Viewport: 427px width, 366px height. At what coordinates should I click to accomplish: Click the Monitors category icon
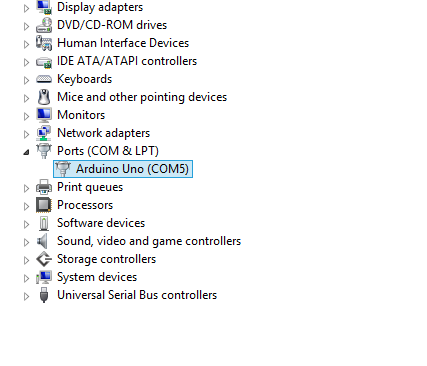[44, 115]
